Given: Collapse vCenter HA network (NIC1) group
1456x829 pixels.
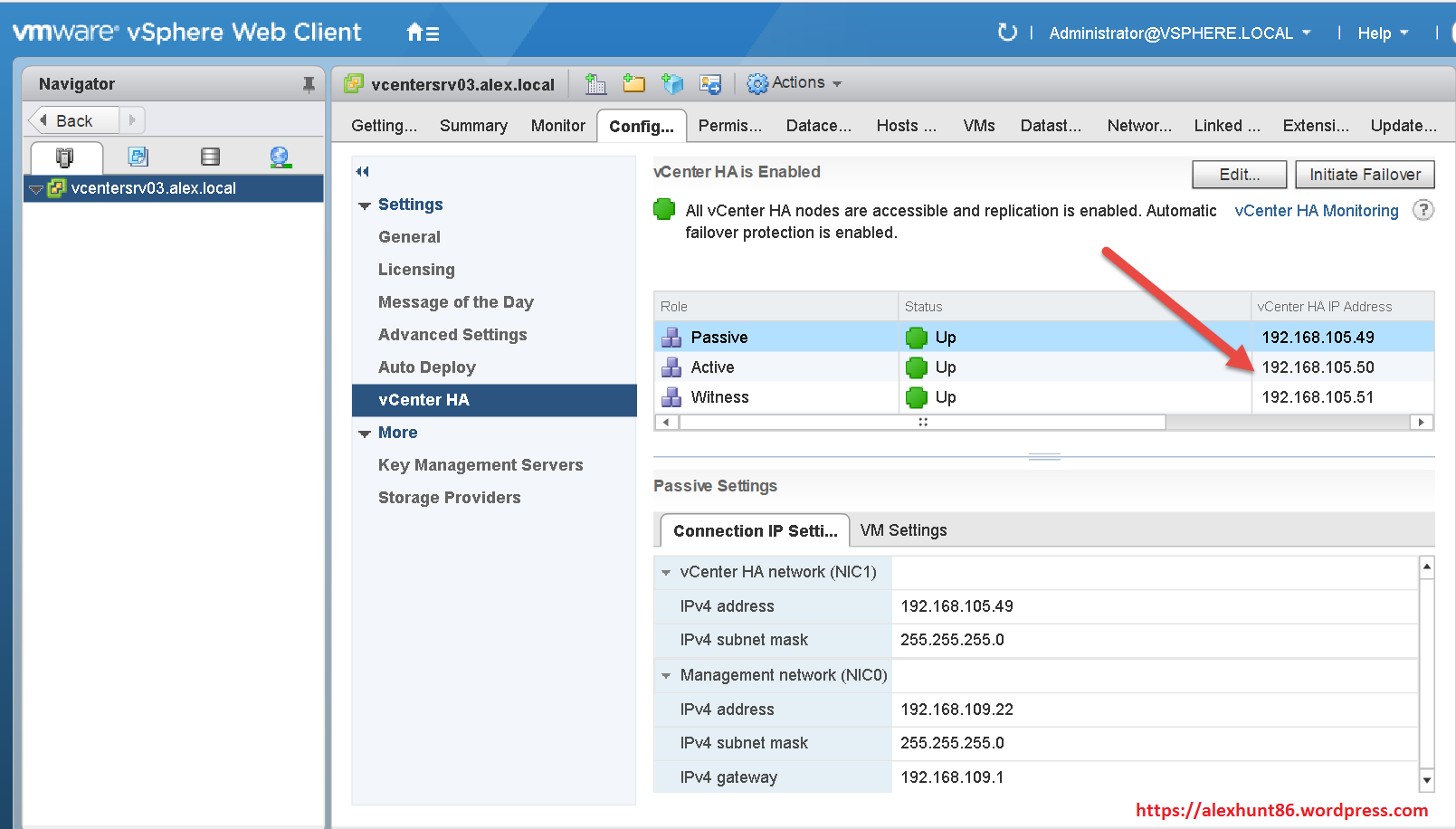Looking at the screenshot, I should coord(666,572).
